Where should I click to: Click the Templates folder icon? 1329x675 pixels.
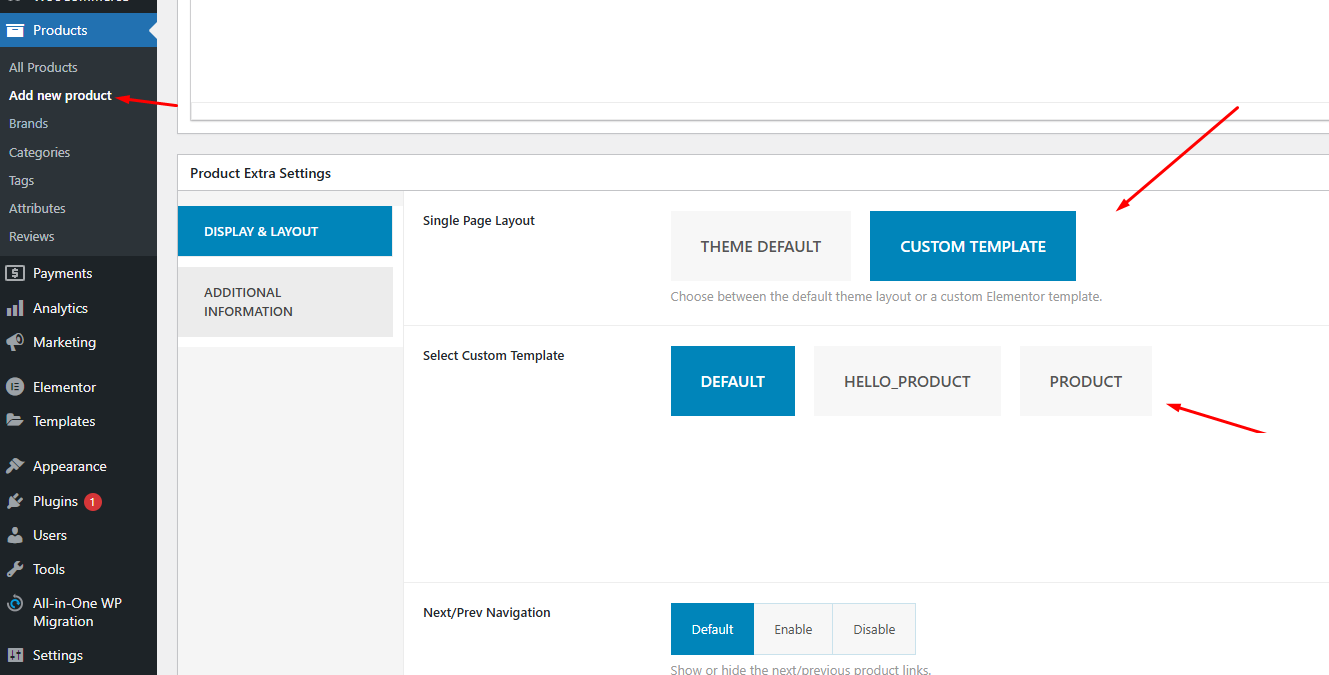pos(15,421)
